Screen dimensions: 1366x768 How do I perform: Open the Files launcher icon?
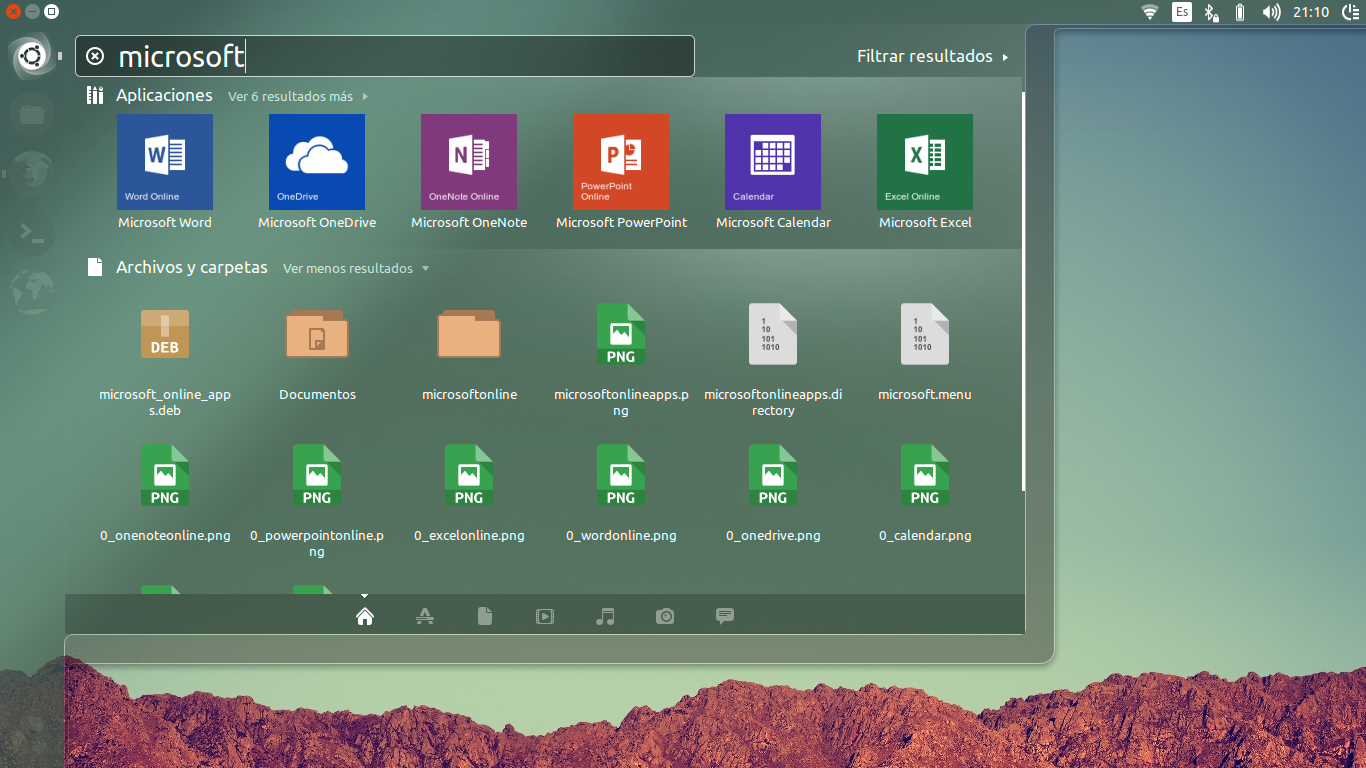[x=31, y=114]
